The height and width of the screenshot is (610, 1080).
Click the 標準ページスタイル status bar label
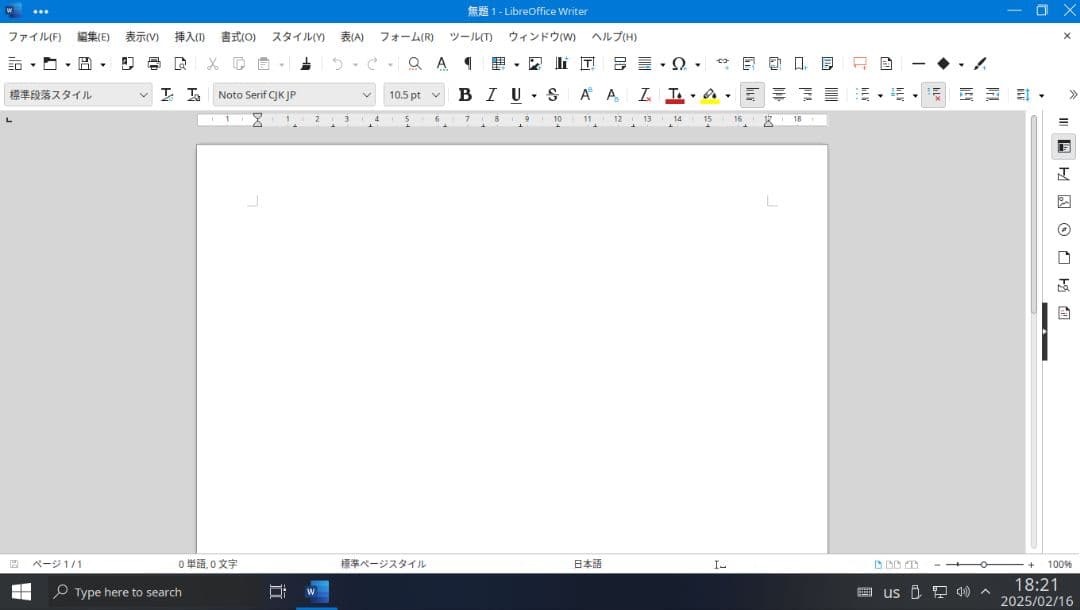[383, 564]
